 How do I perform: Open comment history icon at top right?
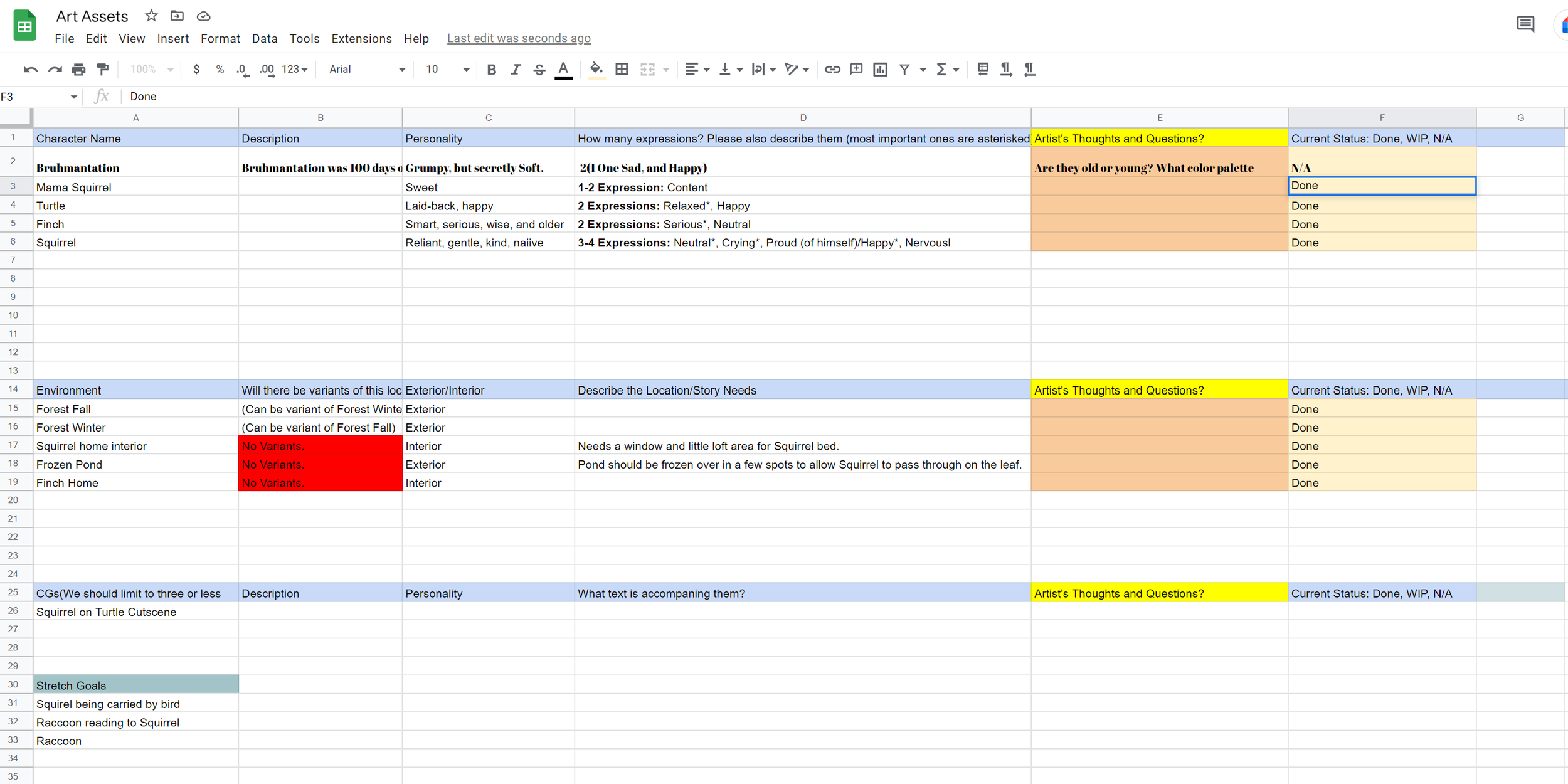pos(1525,24)
